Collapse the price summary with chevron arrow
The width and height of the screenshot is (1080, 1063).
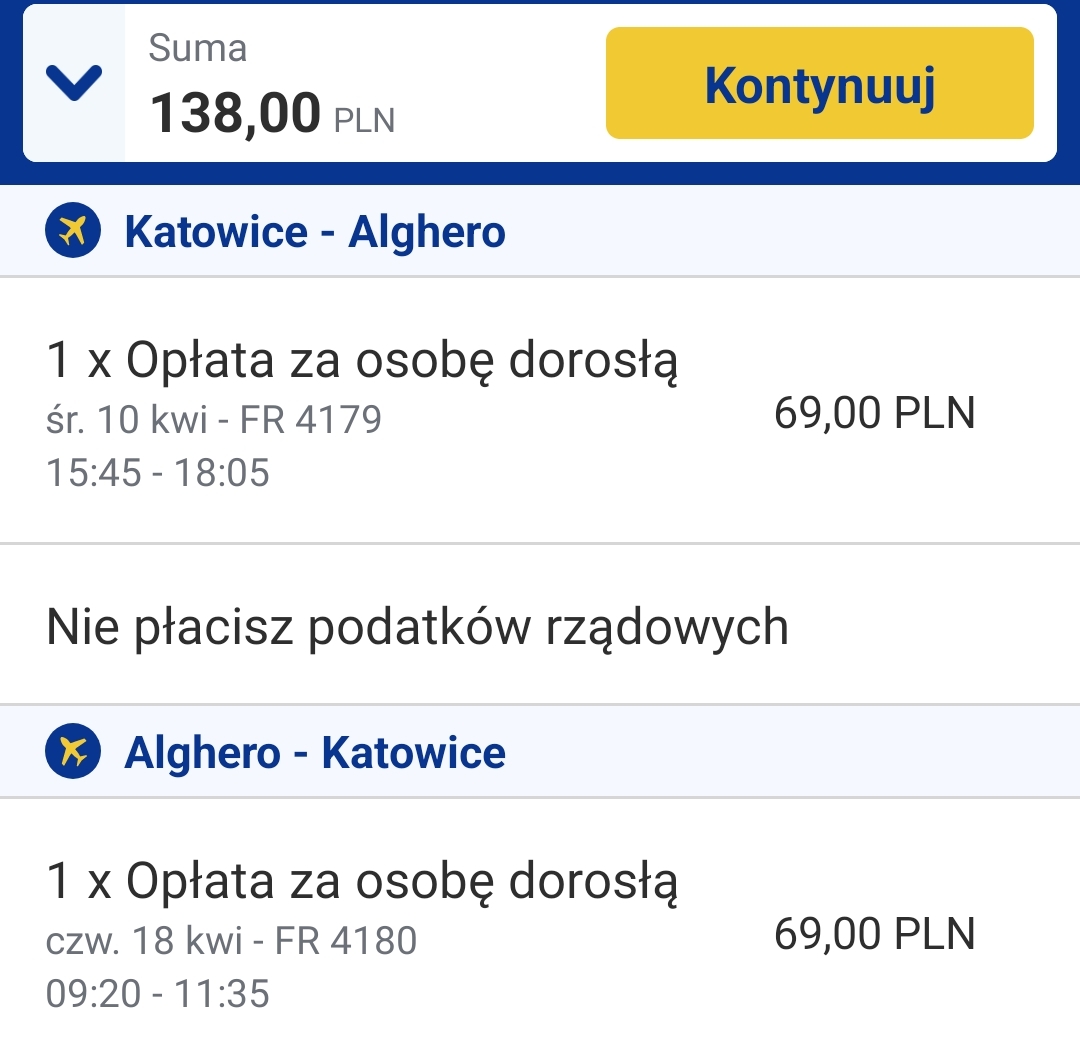[74, 83]
